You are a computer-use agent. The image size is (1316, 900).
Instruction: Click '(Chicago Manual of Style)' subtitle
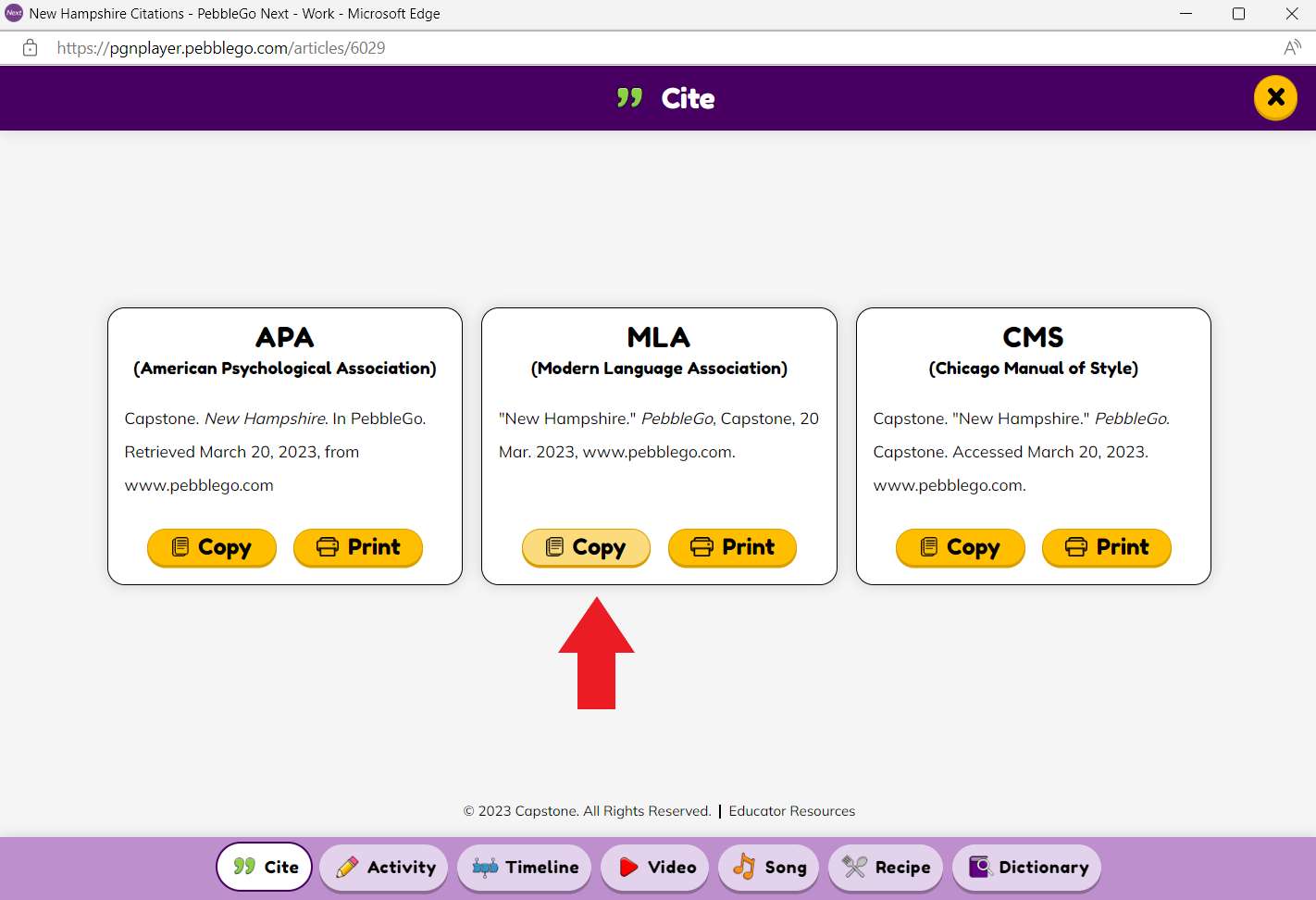(x=1034, y=369)
